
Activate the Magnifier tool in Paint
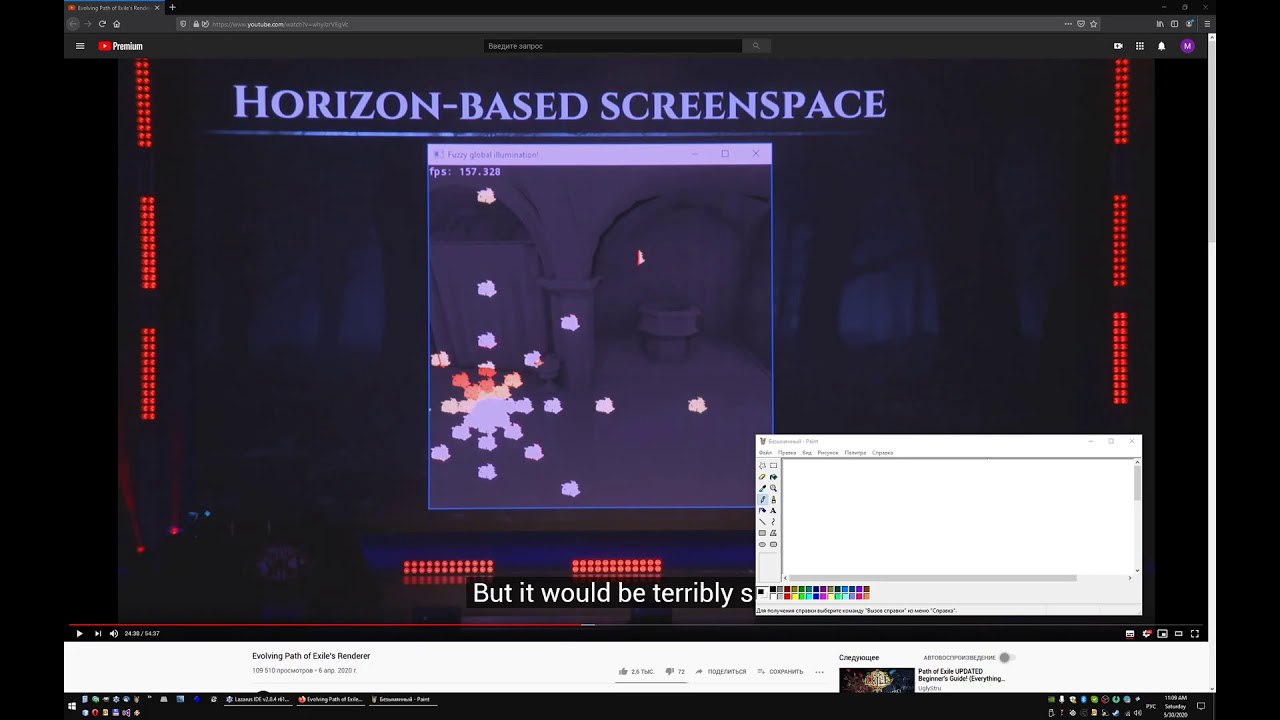point(773,488)
